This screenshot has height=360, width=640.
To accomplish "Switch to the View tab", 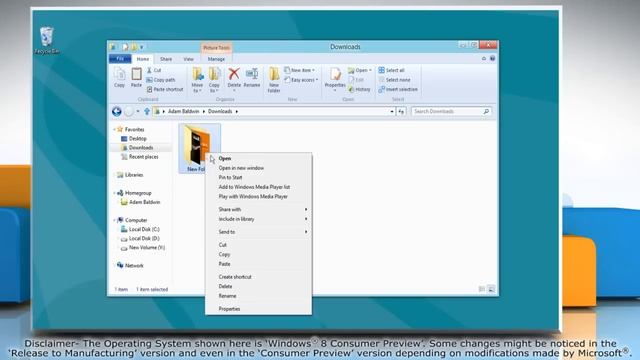I will tap(189, 59).
